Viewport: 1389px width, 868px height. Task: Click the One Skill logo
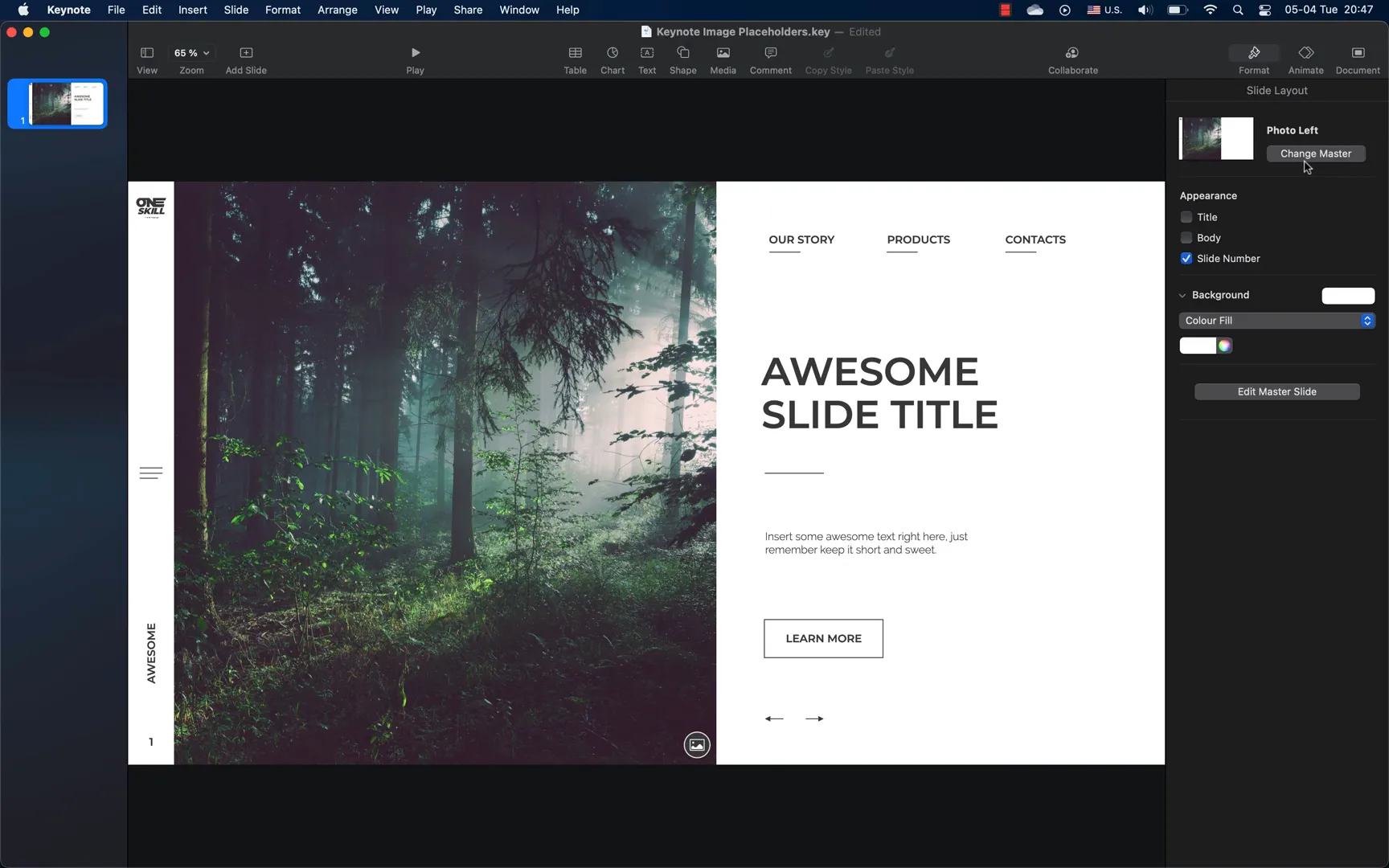(x=151, y=207)
